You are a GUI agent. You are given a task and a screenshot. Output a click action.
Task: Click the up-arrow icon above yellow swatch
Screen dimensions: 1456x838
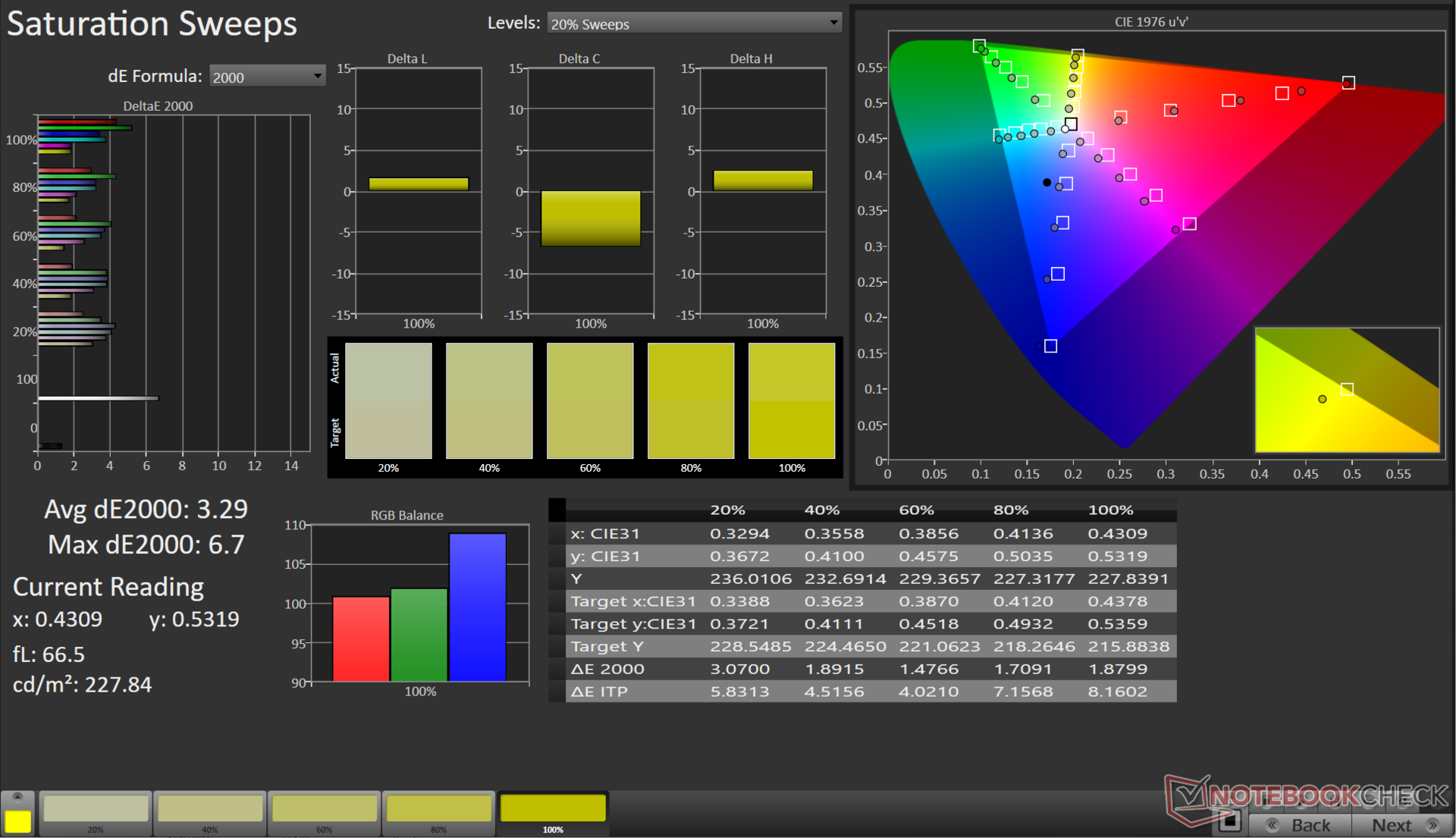click(x=17, y=797)
